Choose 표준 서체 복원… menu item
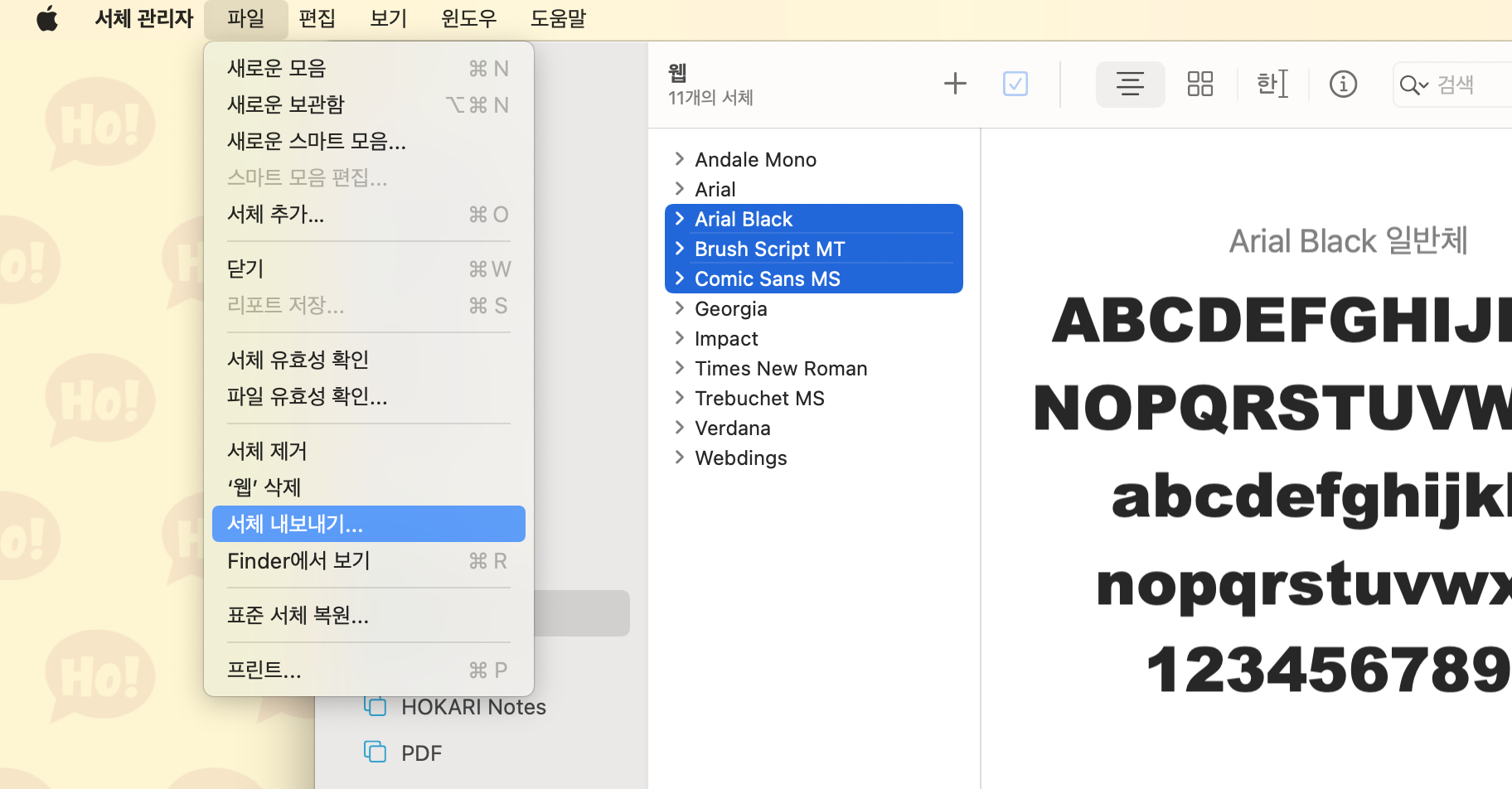This screenshot has width=1512, height=789. [369, 615]
